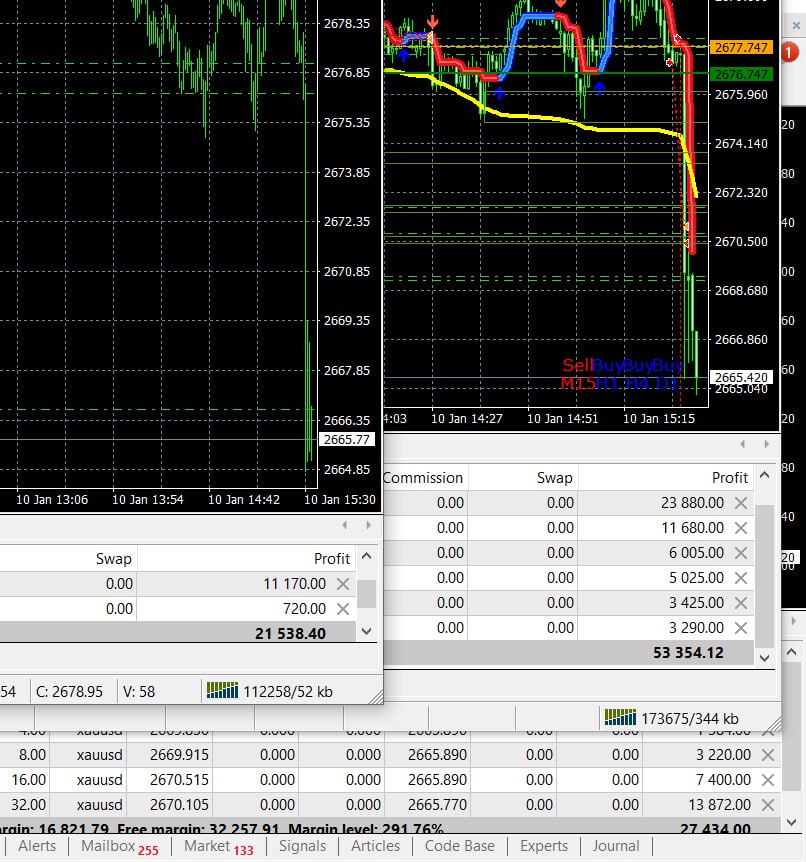This screenshot has width=806, height=862.
Task: Select the green 2676.747 price level label
Action: pyautogui.click(x=741, y=74)
